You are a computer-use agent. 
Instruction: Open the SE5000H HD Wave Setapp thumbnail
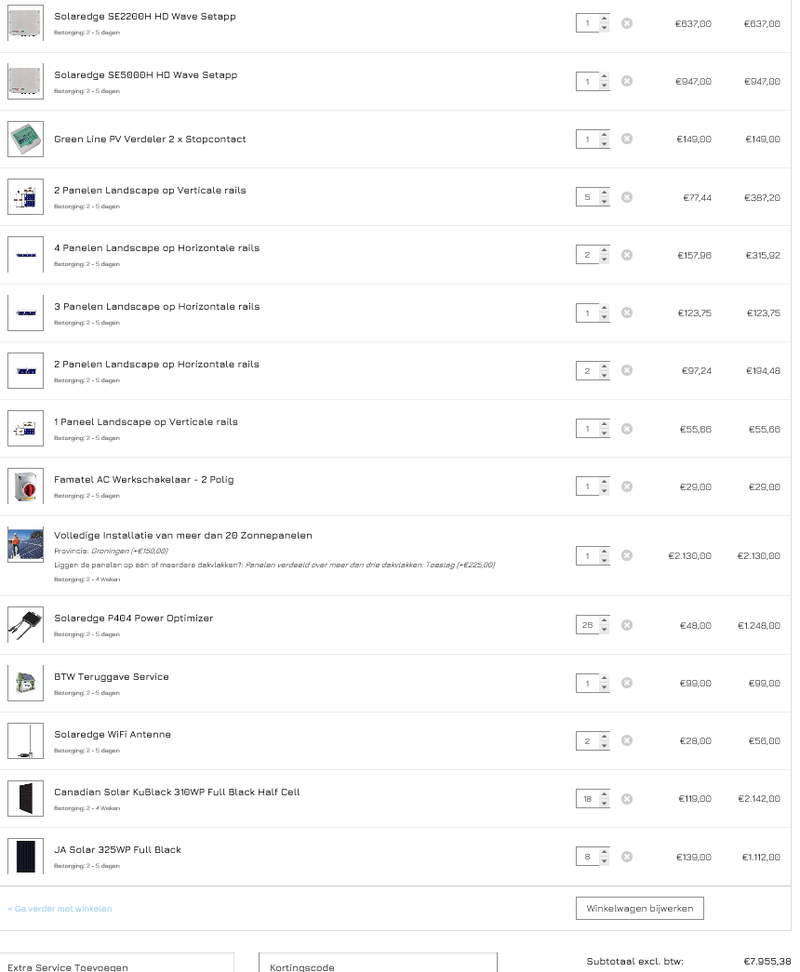click(x=25, y=81)
